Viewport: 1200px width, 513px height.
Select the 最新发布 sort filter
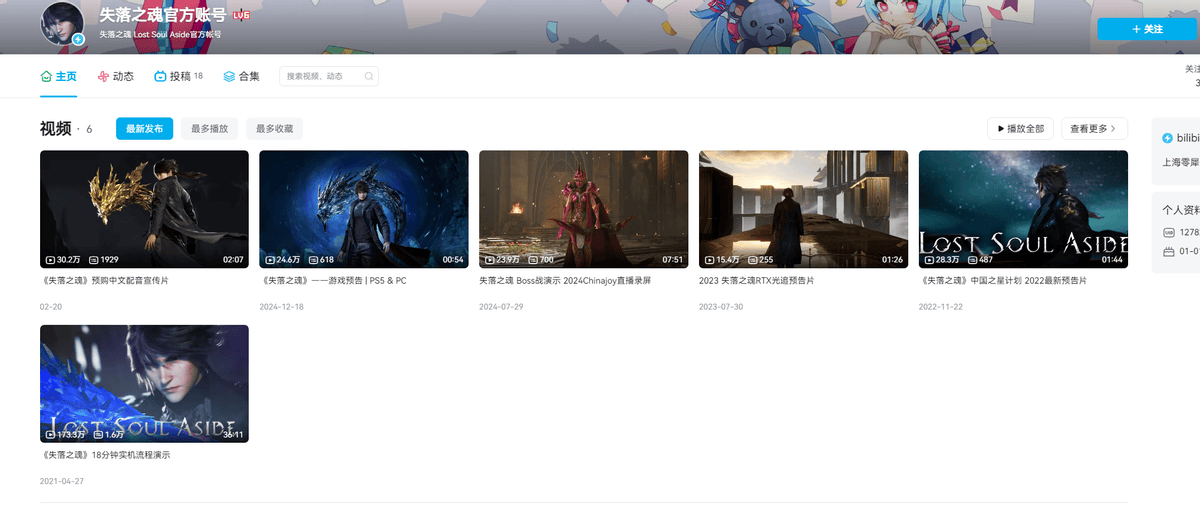click(144, 129)
